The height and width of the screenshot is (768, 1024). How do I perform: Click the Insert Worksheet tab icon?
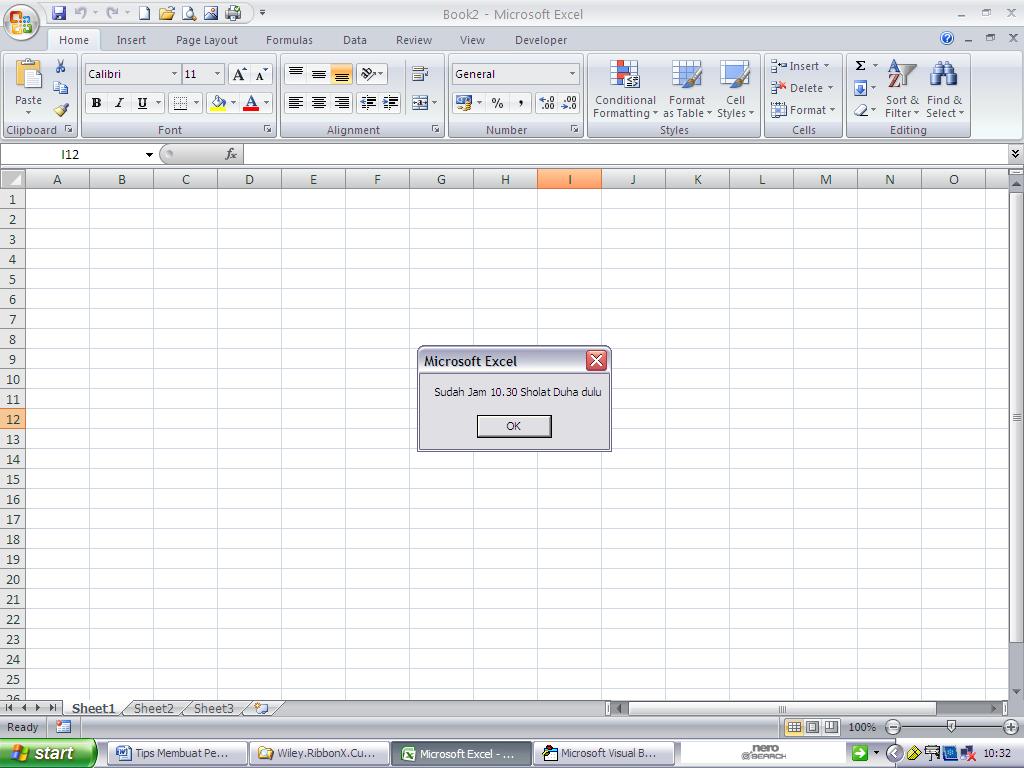(x=262, y=708)
